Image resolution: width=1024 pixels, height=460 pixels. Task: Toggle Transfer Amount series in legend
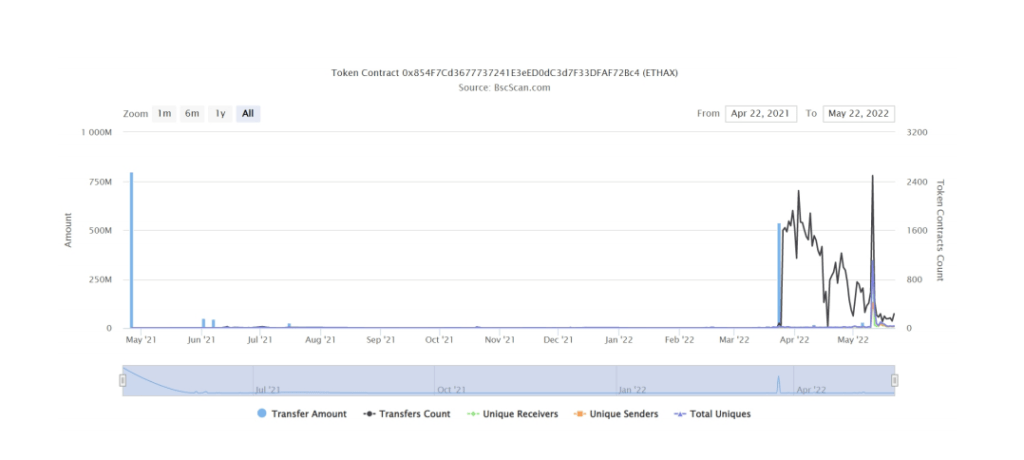tap(302, 414)
